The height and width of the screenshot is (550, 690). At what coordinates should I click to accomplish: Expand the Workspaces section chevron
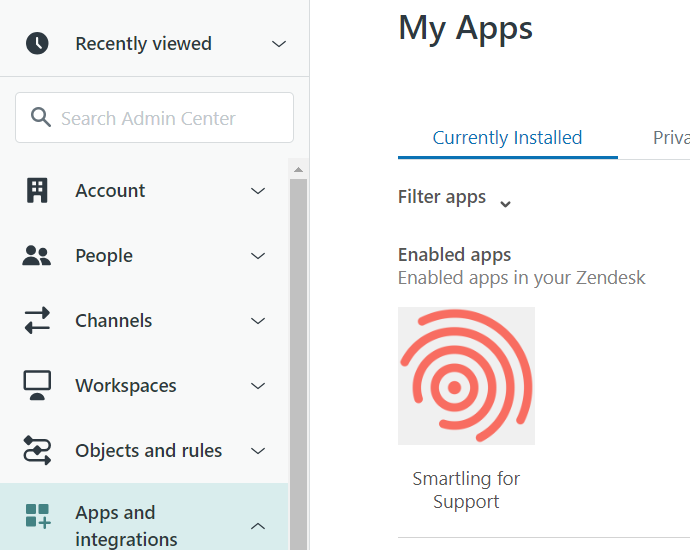click(x=258, y=386)
